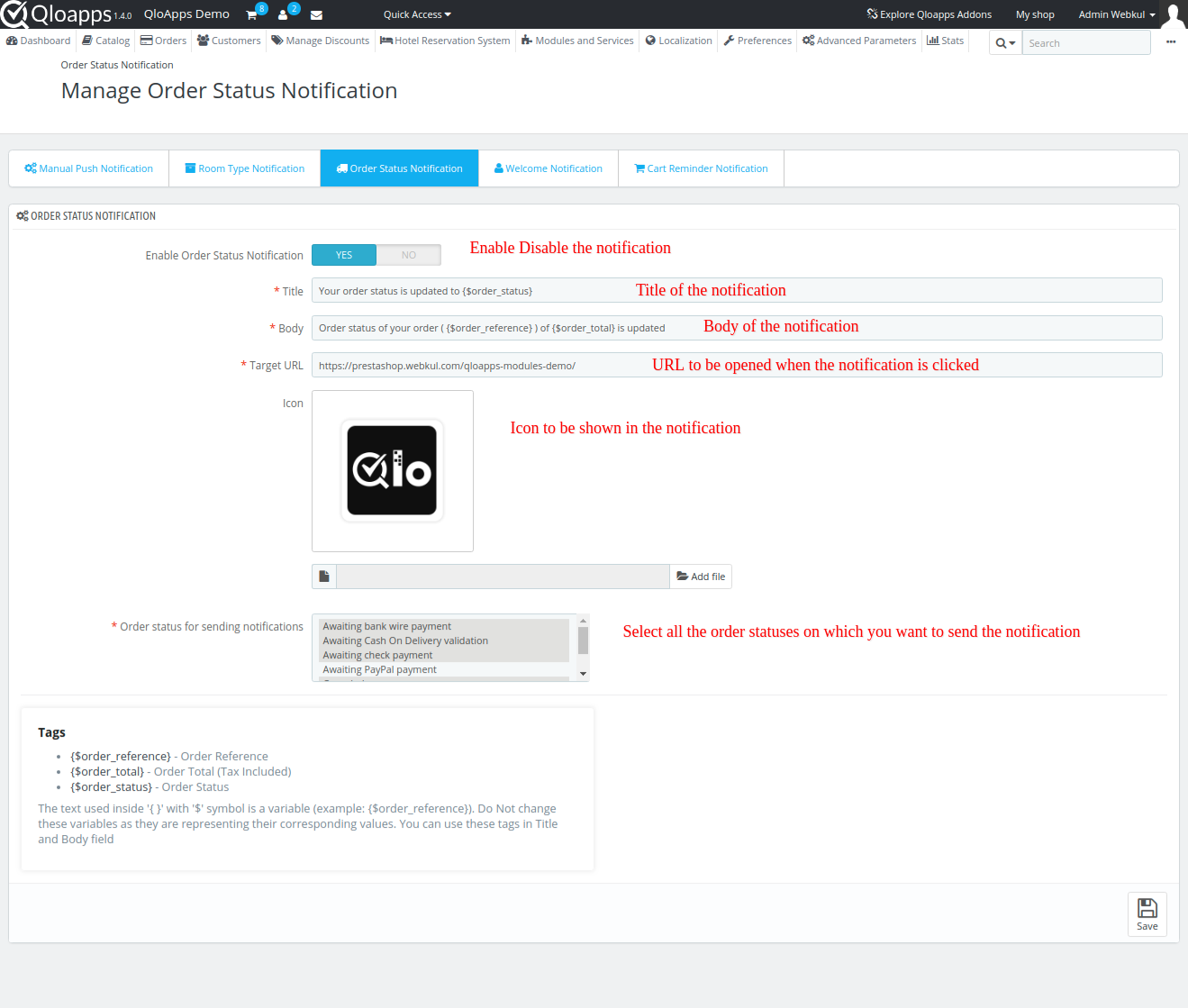This screenshot has height=1008, width=1188.
Task: Click My shop link
Action: tap(1035, 14)
